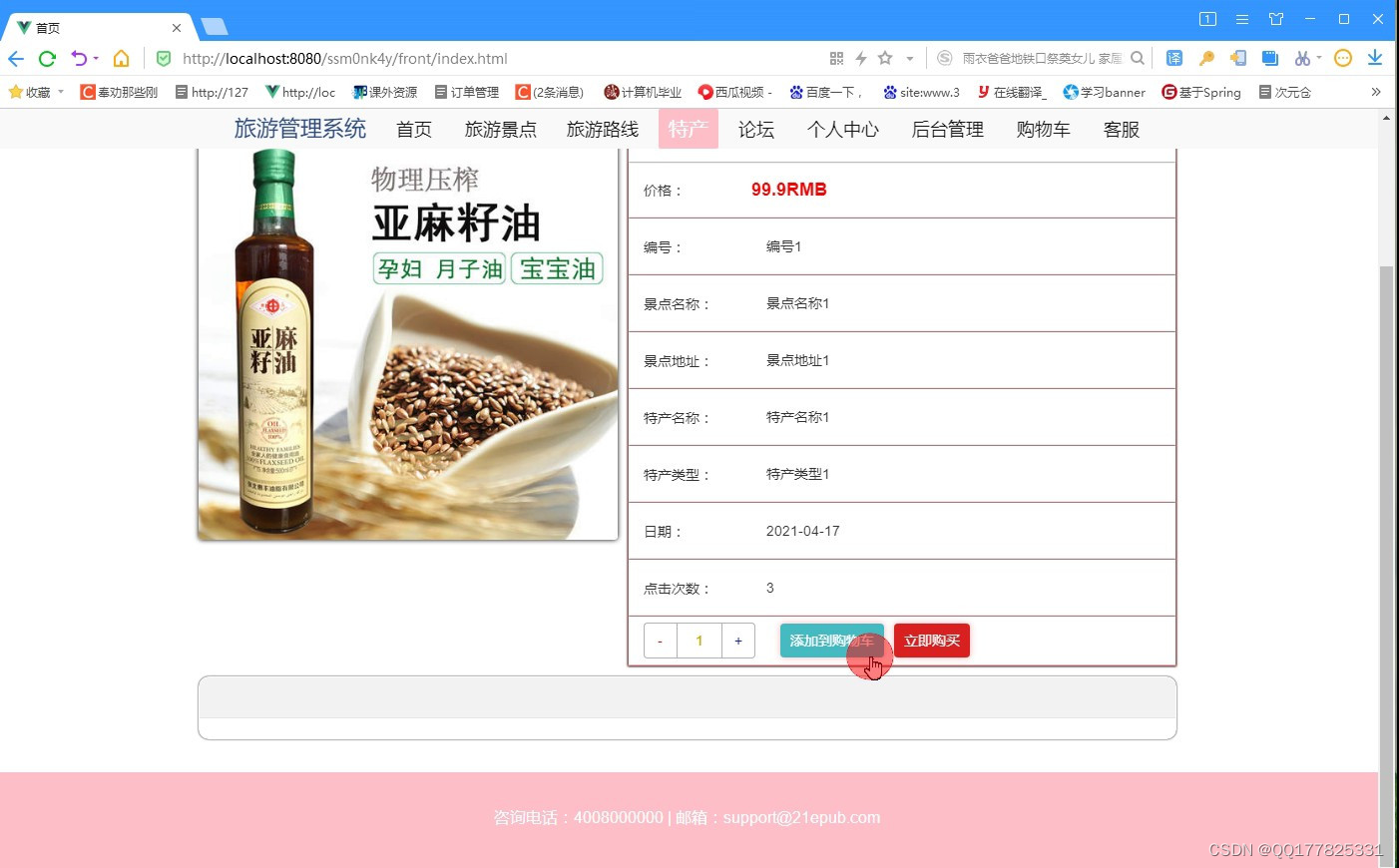1399x868 pixels.
Task: Open the 后台管理 navigation item
Action: 948,130
